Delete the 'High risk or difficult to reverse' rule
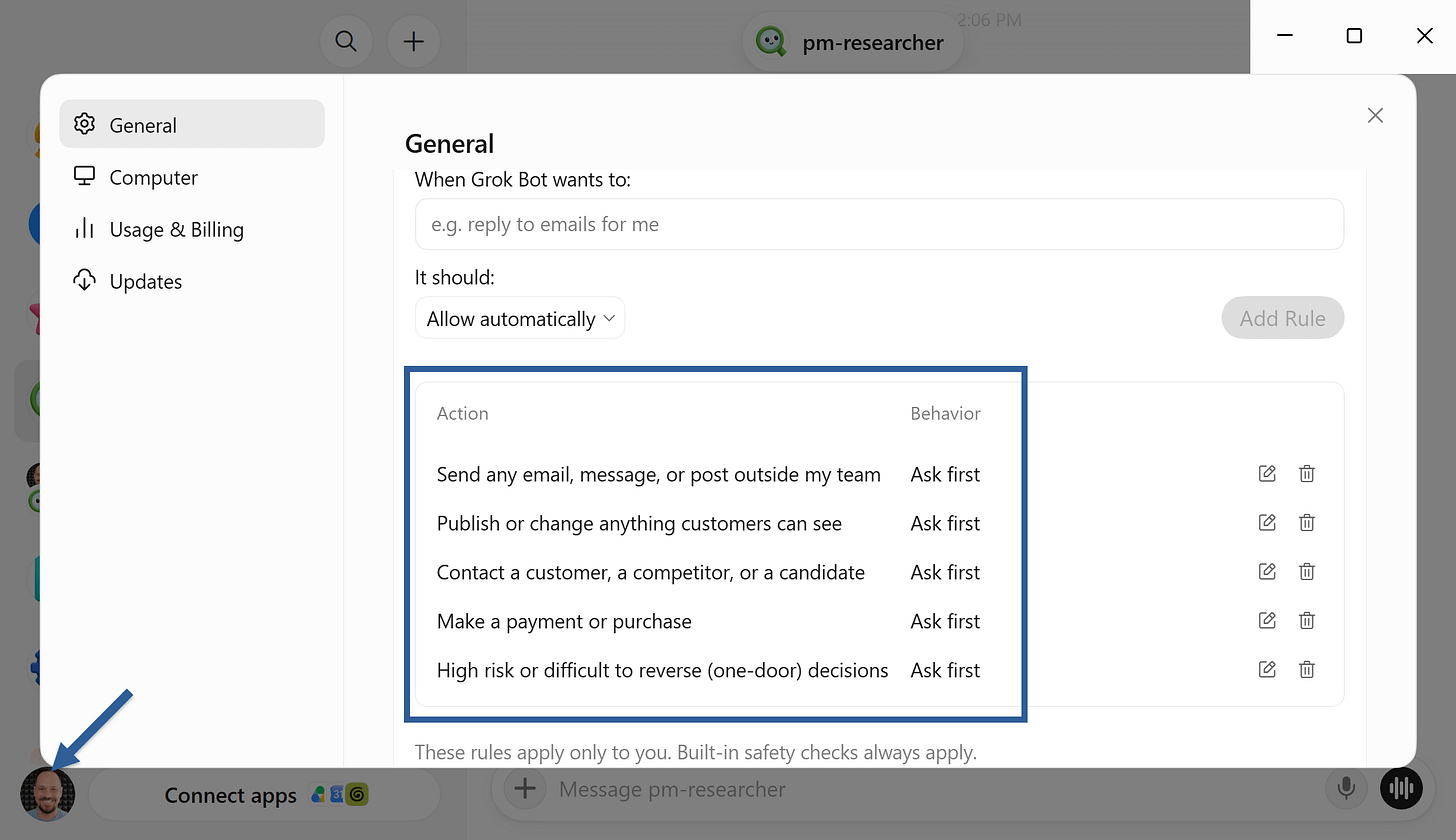The image size is (1456, 840). tap(1307, 670)
